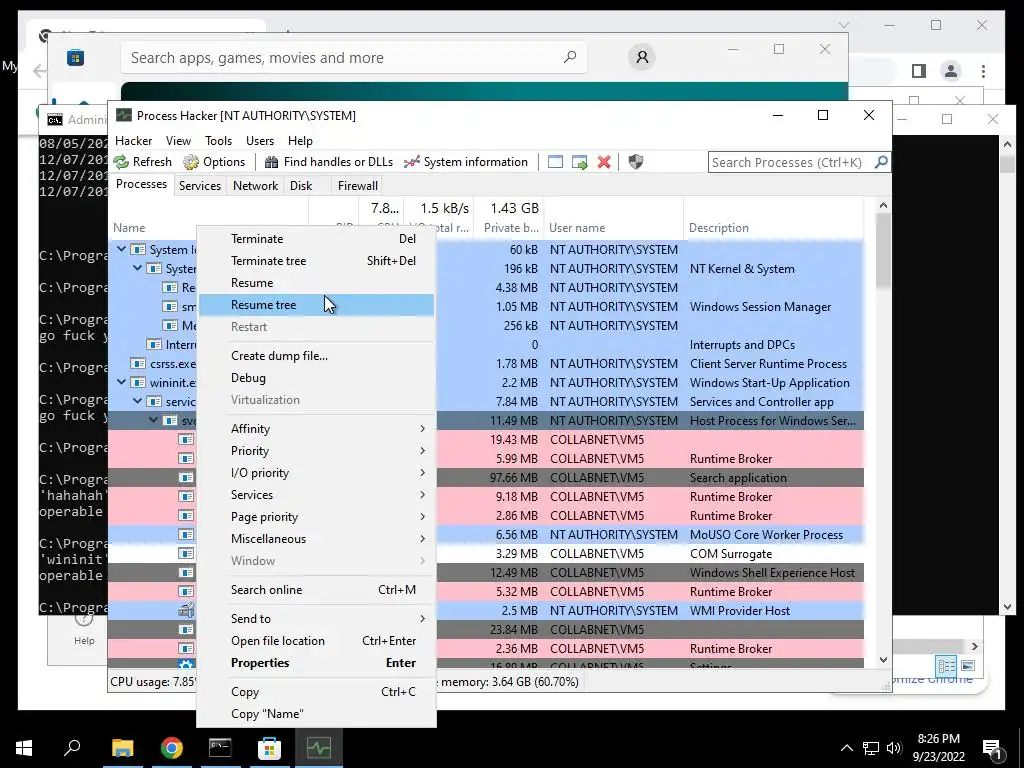The image size is (1024, 768).
Task: Switch to the Services tab
Action: (200, 185)
